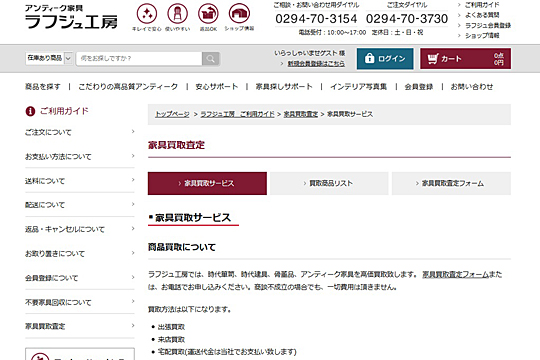This screenshot has width=540, height=360.
Task: Click chevron beside お取り置きについて
Action: click(x=133, y=253)
